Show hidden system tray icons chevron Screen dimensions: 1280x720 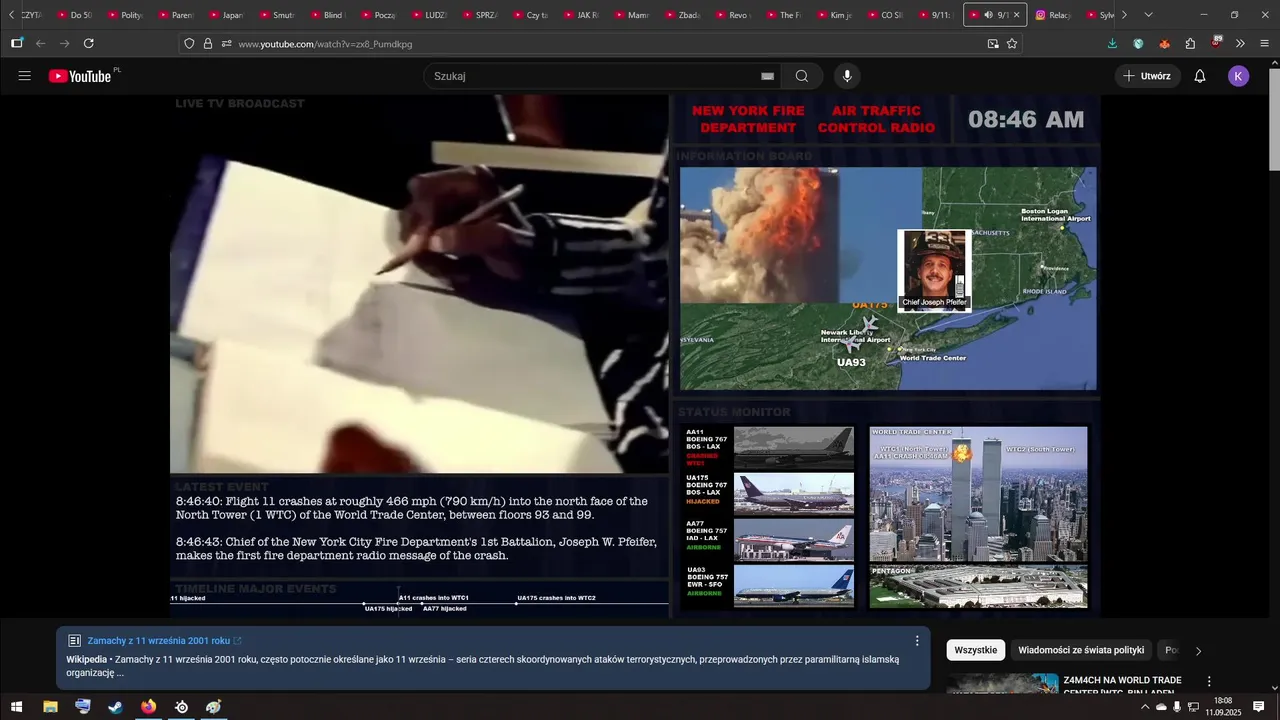(x=1145, y=707)
